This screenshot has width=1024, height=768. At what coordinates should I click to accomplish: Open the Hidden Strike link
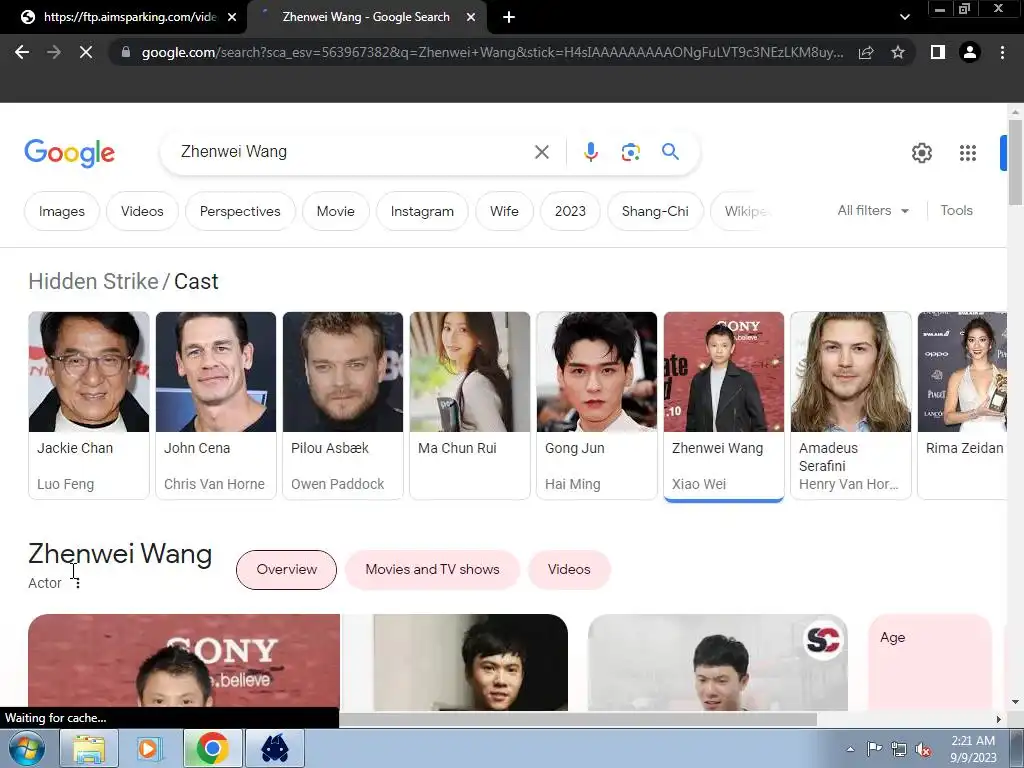coord(93,281)
